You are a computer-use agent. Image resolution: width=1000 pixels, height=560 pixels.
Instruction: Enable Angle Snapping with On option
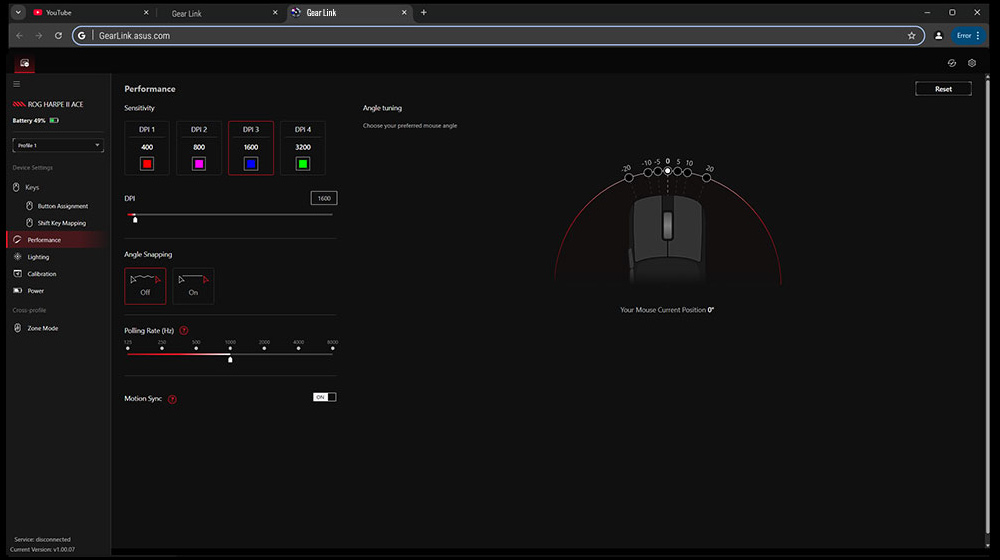click(x=193, y=286)
